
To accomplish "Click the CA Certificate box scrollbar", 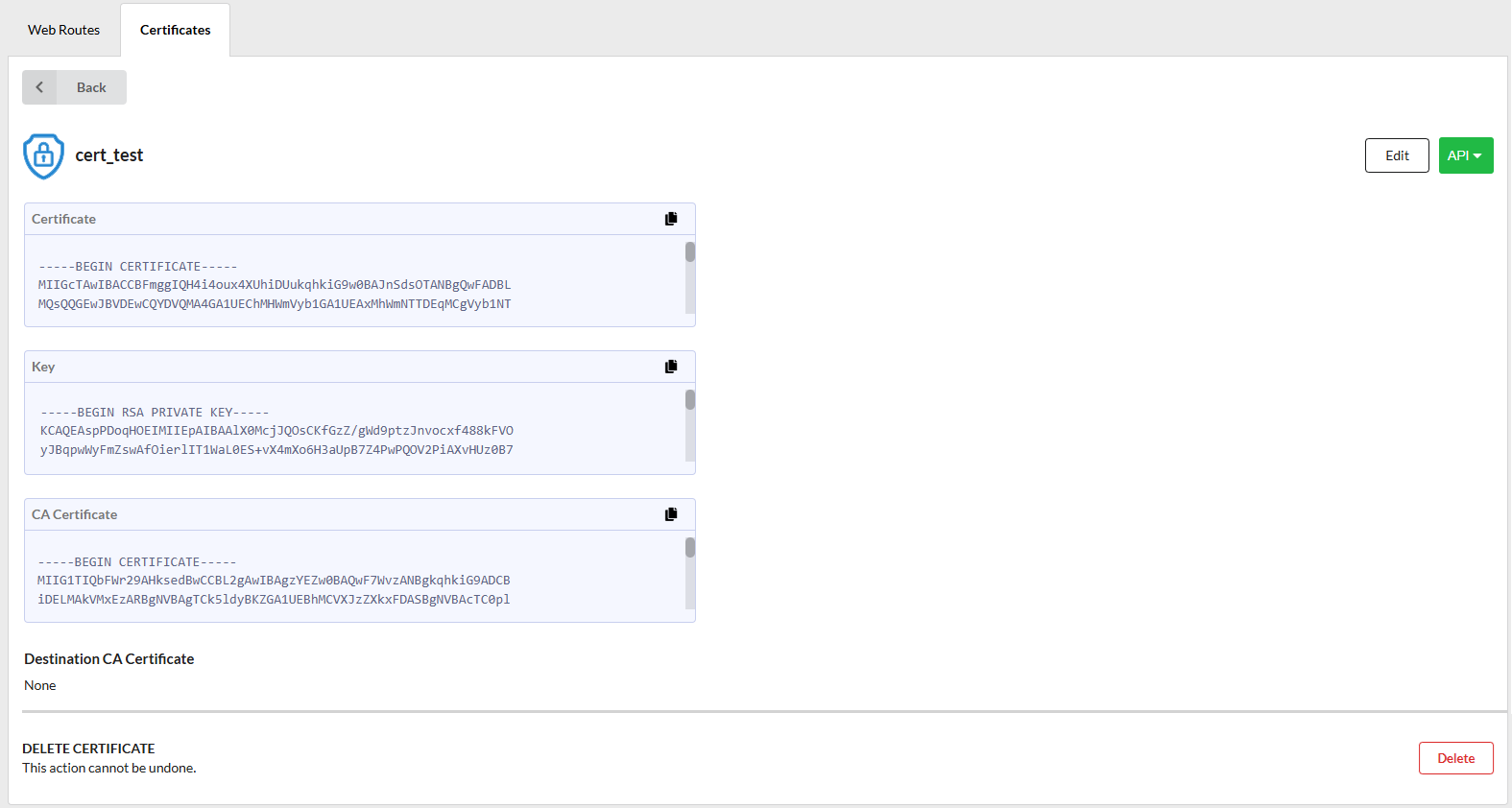I will coord(689,549).
